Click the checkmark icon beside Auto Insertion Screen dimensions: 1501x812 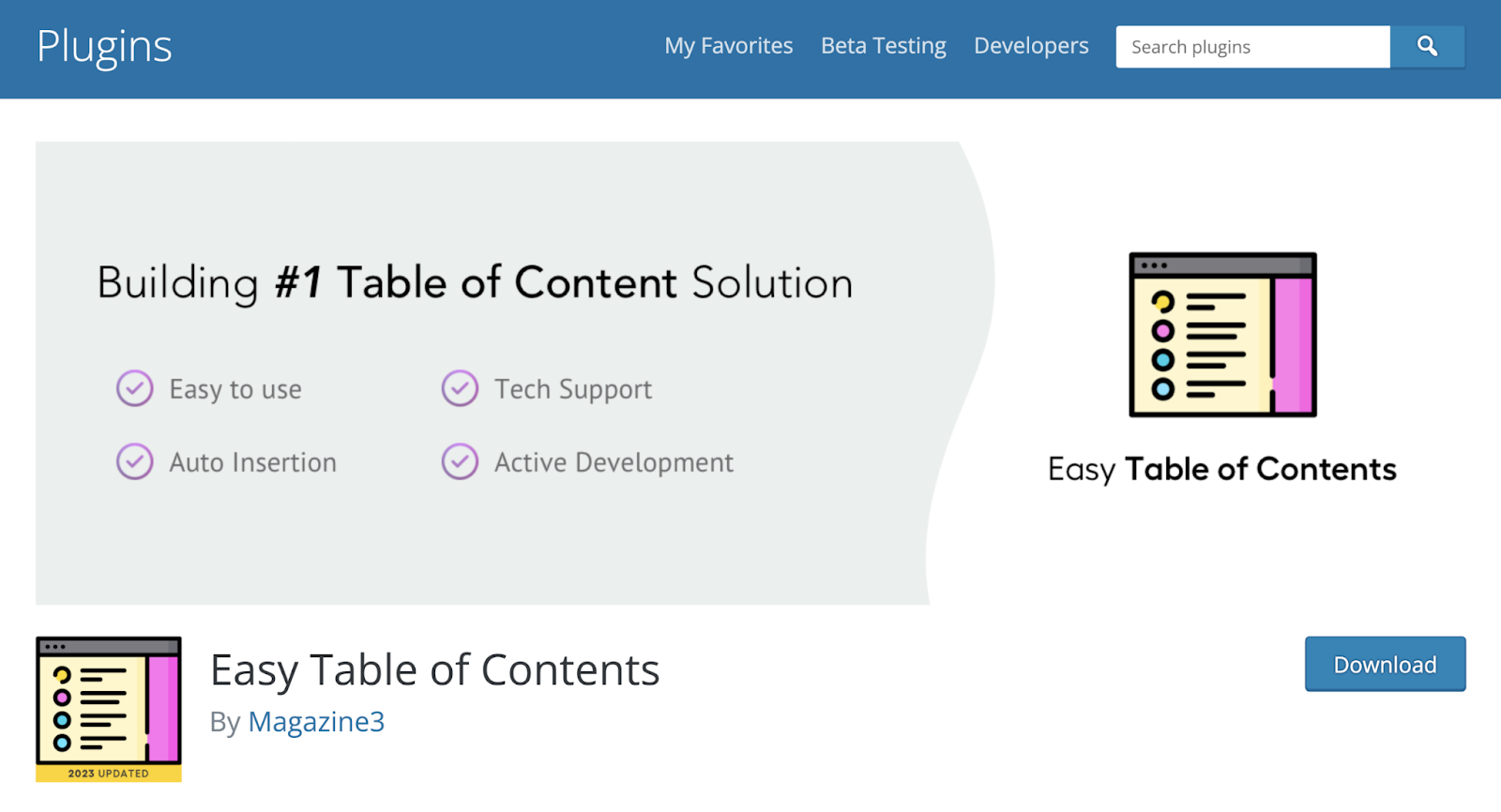[x=134, y=461]
